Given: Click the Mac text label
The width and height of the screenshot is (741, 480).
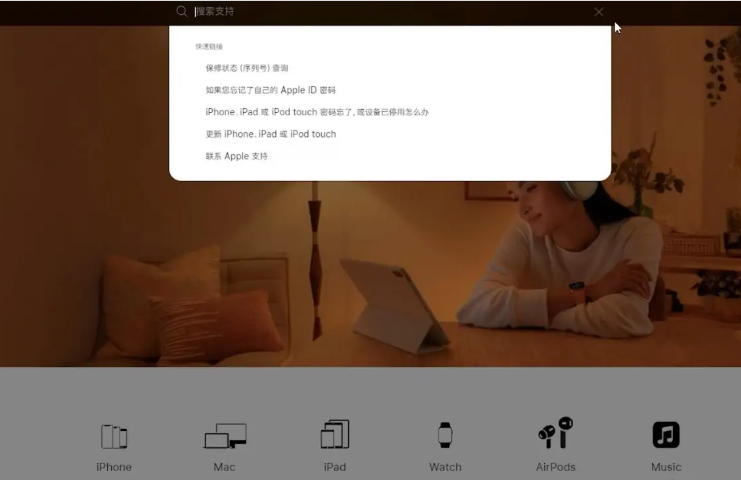Looking at the screenshot, I should tap(225, 467).
